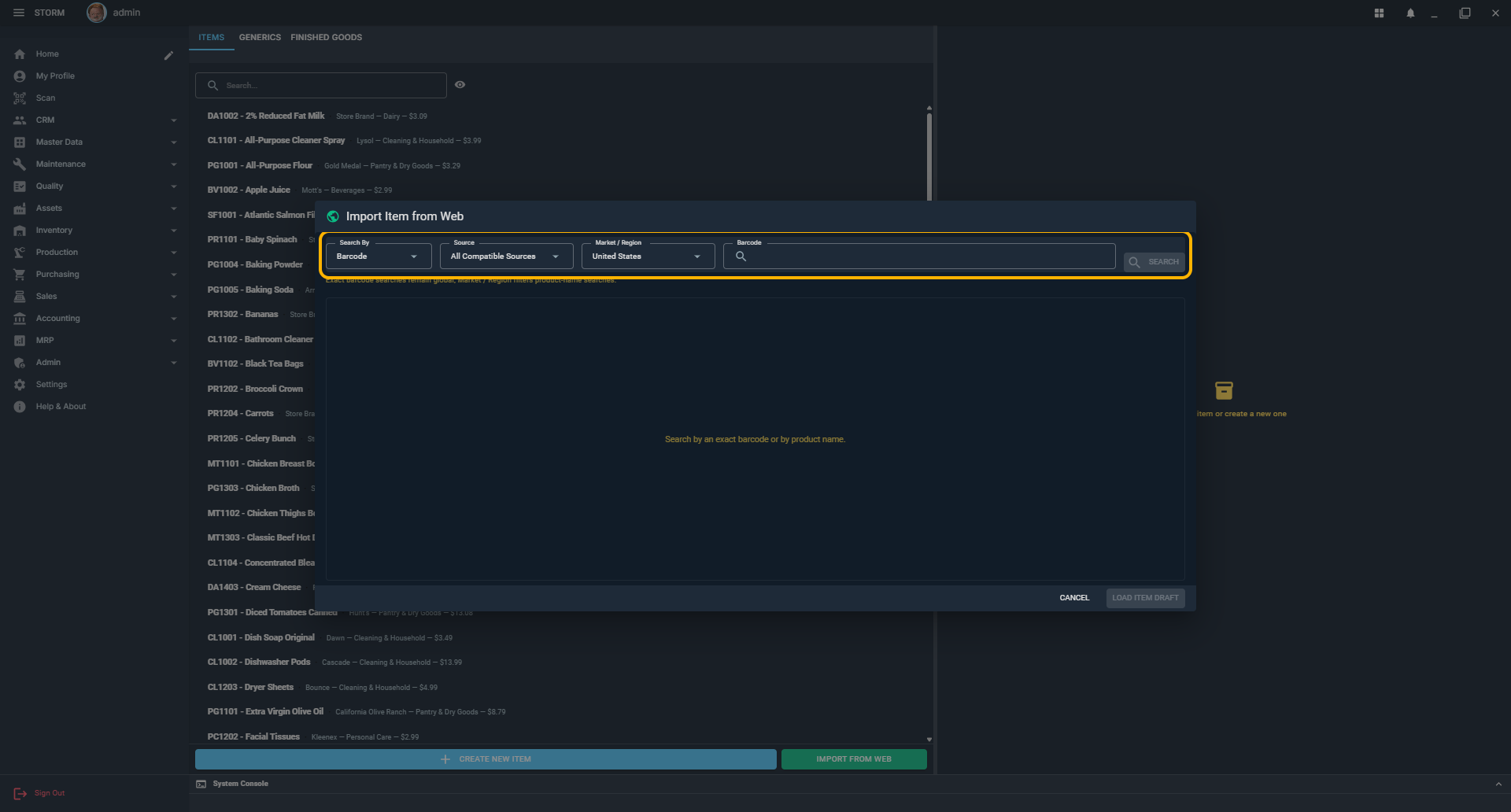This screenshot has width=1511, height=812.
Task: Select the CL1001 - Dish Soap Original row
Action: [x=559, y=638]
